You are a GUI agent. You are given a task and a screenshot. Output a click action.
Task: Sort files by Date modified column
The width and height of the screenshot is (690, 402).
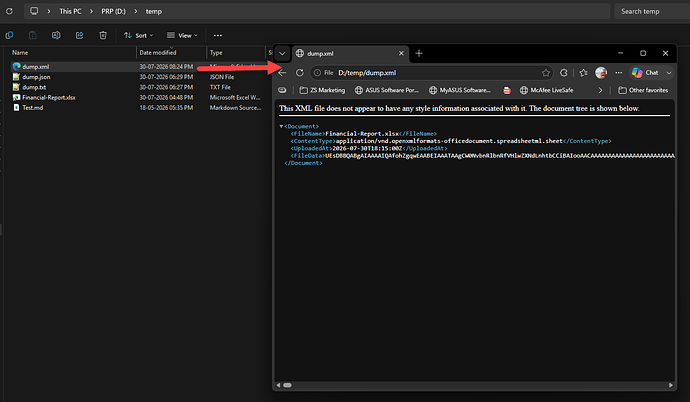click(x=158, y=52)
